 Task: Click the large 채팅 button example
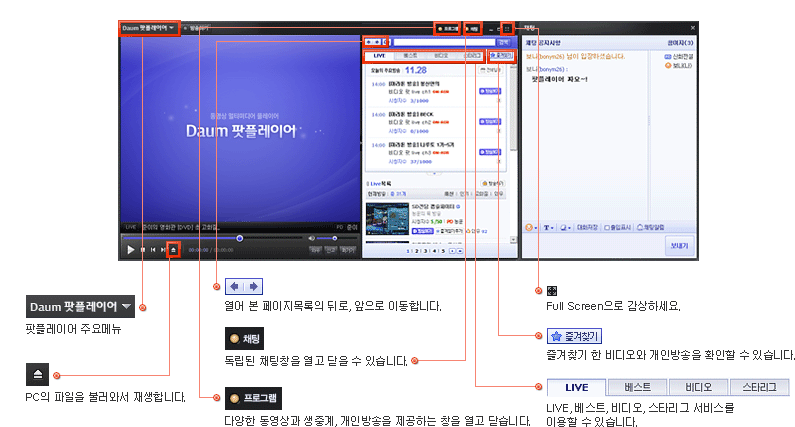244,339
